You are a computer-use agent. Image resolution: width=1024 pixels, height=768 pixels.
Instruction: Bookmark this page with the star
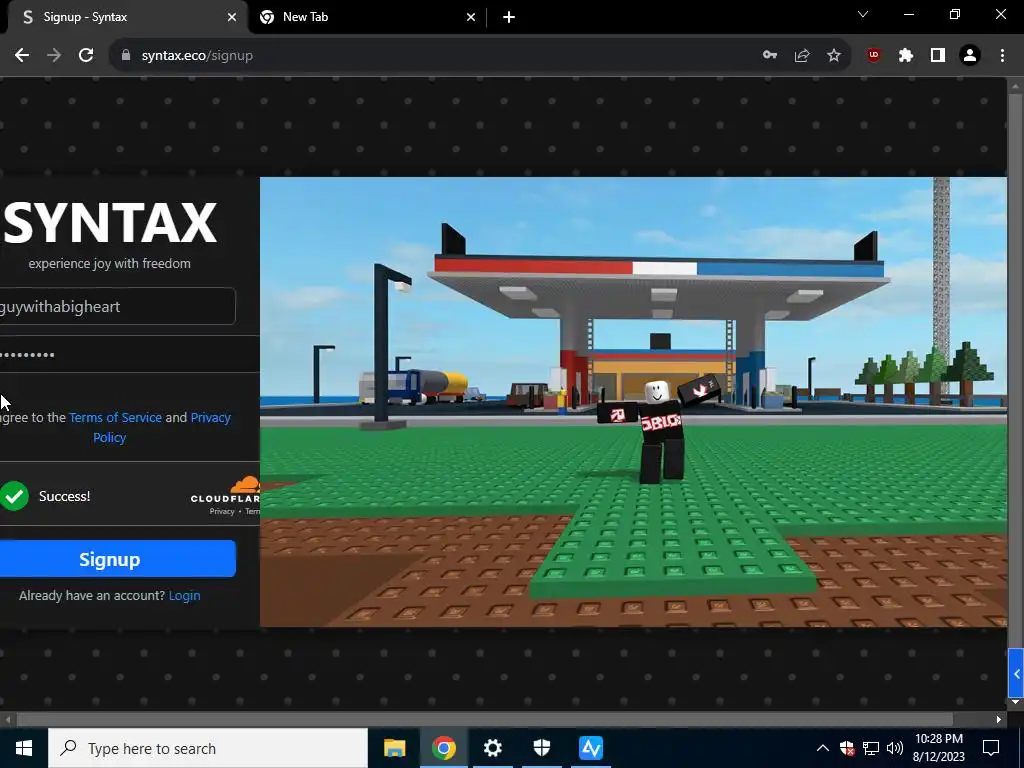point(834,56)
